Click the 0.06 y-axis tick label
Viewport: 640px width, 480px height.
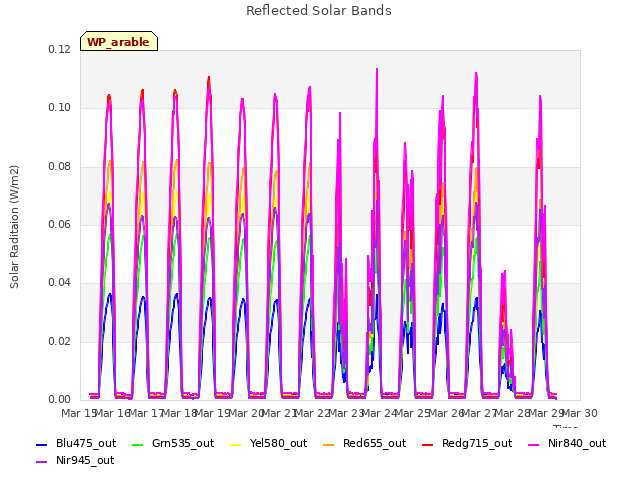click(59, 224)
